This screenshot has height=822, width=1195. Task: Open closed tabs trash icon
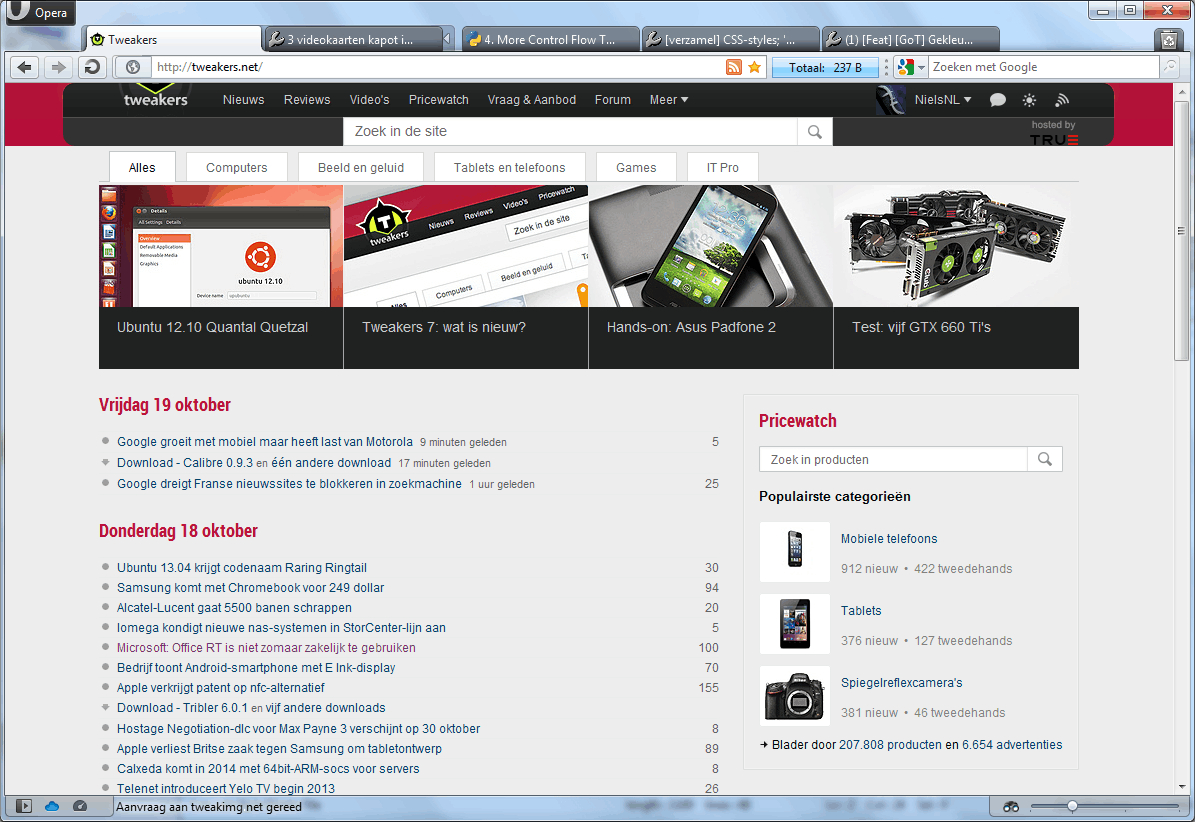pyautogui.click(x=1168, y=40)
